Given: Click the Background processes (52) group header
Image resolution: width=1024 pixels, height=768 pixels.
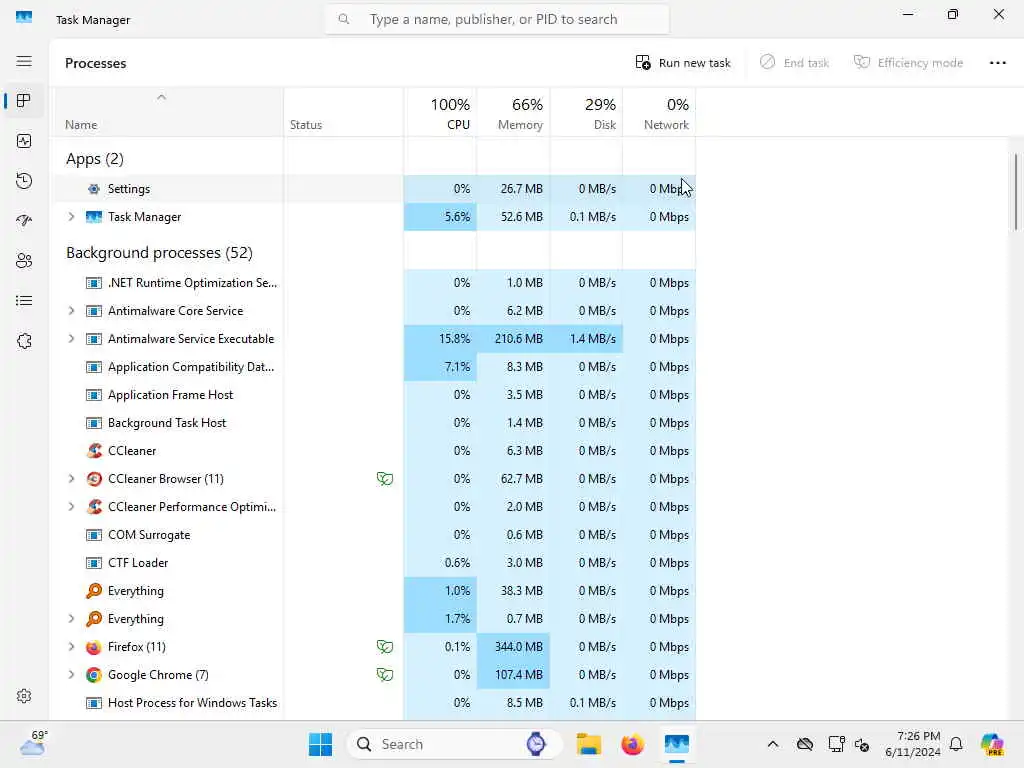Looking at the screenshot, I should (x=159, y=253).
